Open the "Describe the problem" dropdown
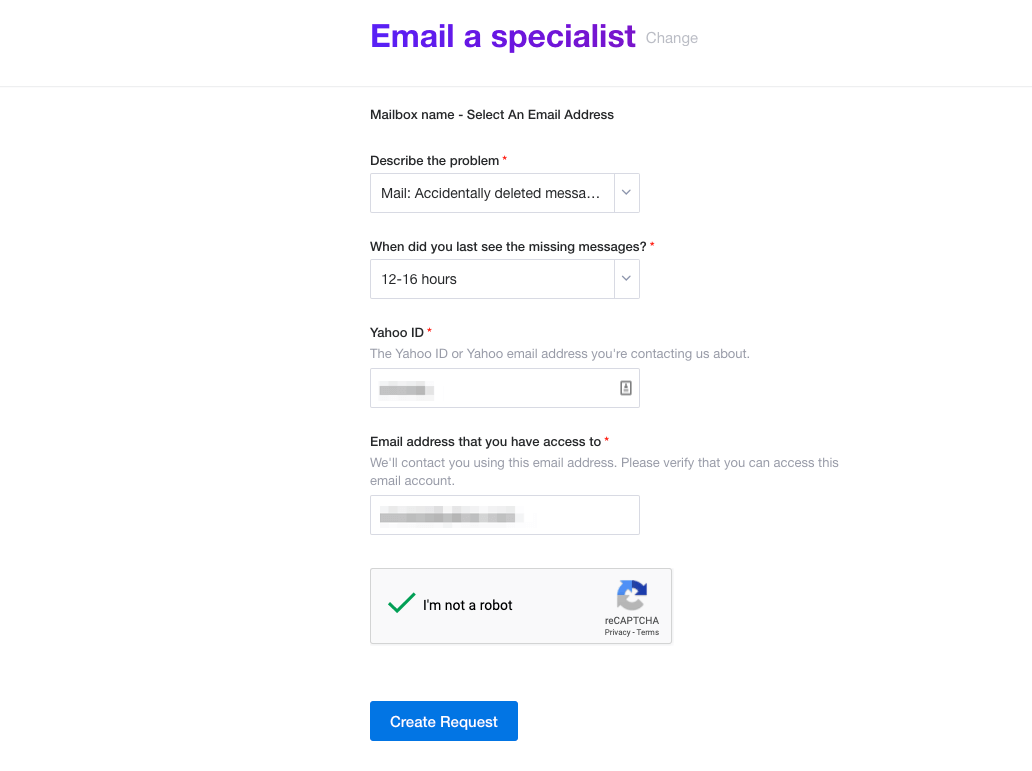Screen dimensions: 1032x771 [x=493, y=193]
